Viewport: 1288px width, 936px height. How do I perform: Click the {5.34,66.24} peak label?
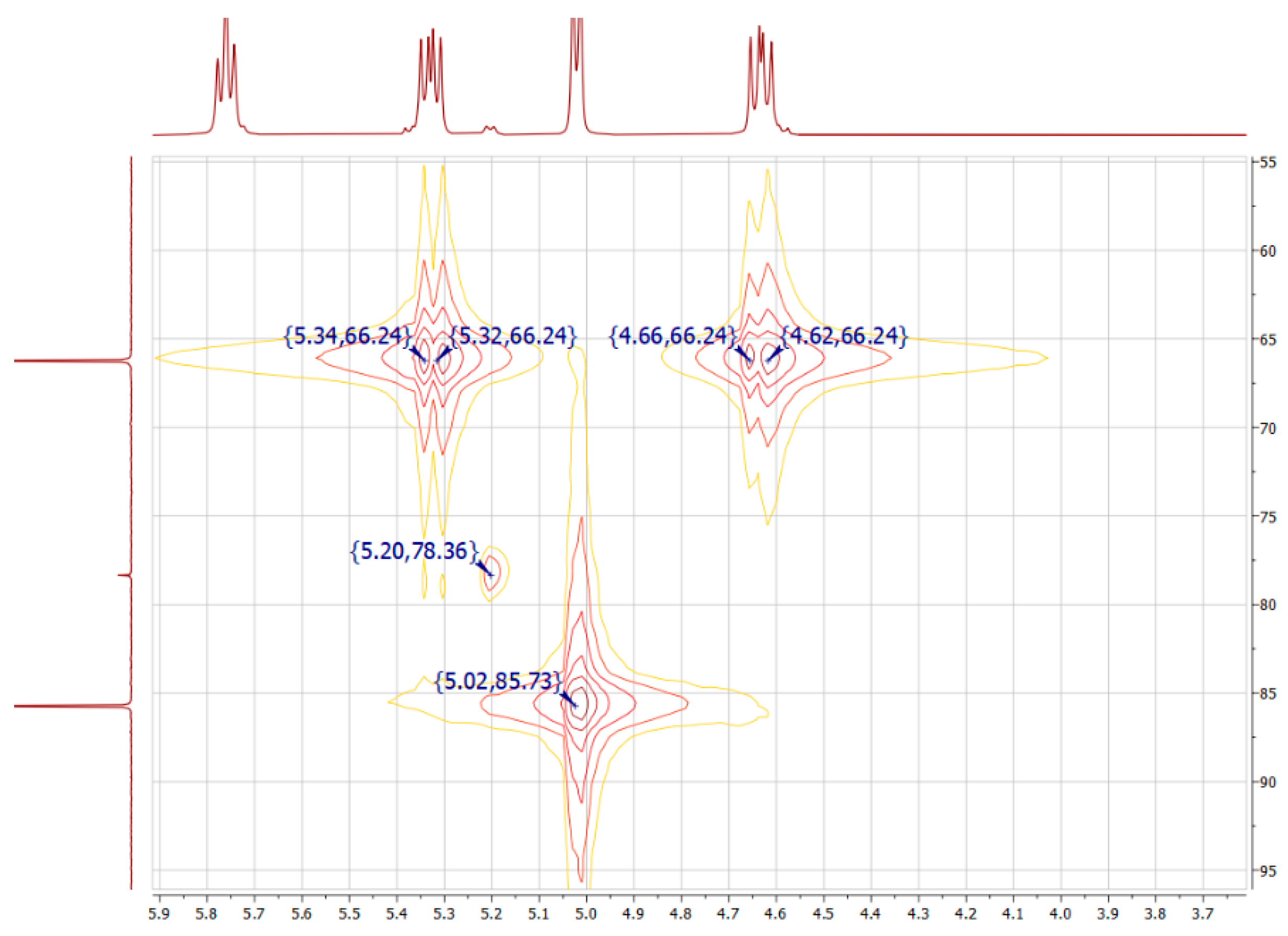tap(347, 336)
